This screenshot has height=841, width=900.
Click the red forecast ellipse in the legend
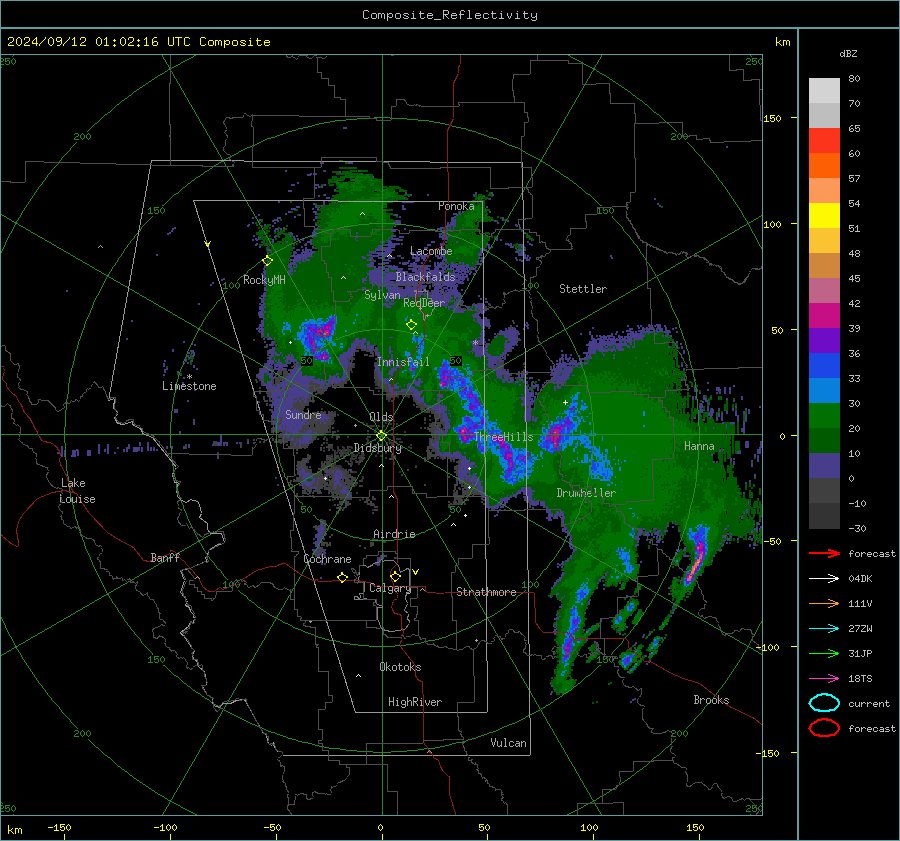(x=824, y=728)
